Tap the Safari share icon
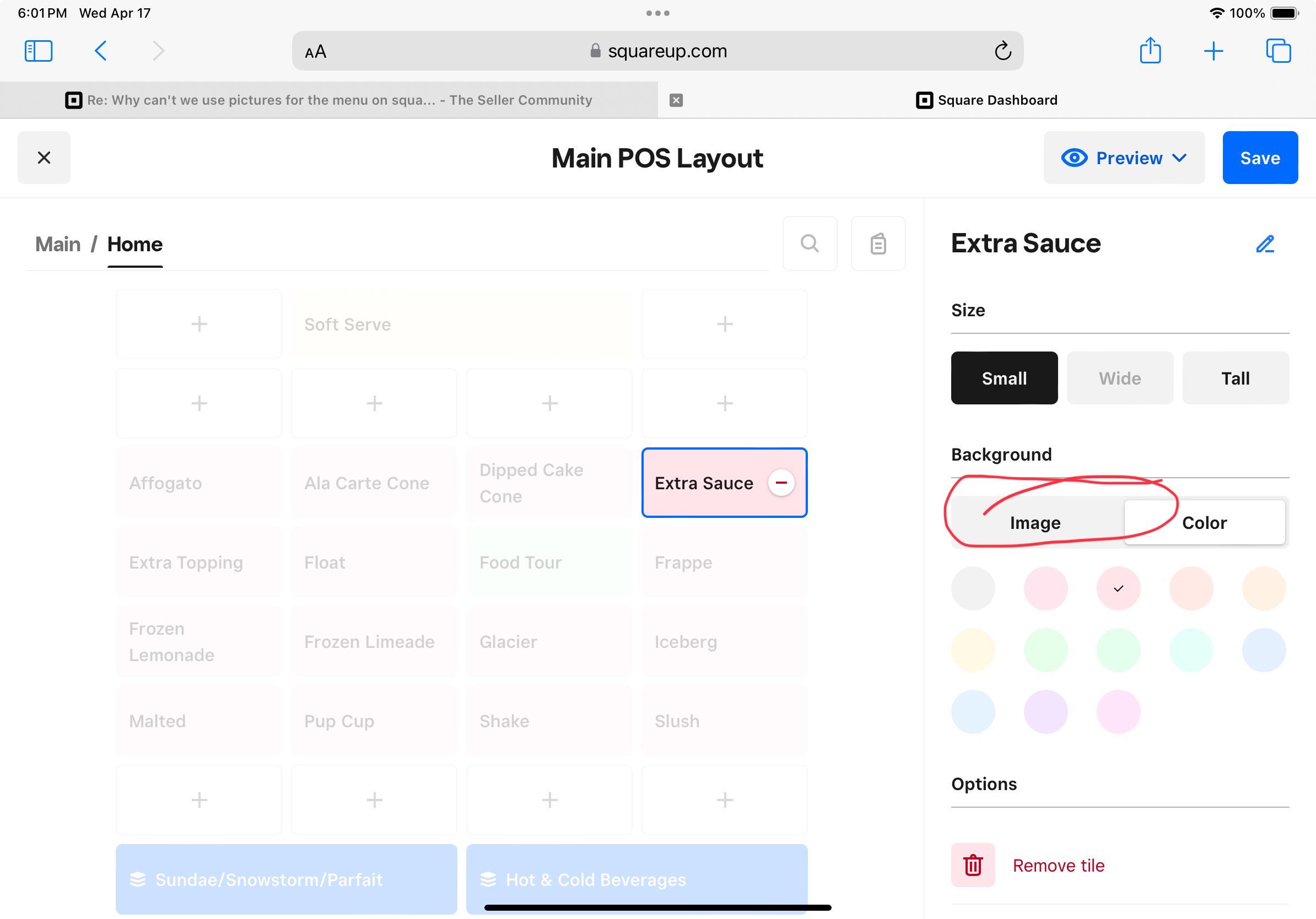1316x919 pixels. 1150,51
